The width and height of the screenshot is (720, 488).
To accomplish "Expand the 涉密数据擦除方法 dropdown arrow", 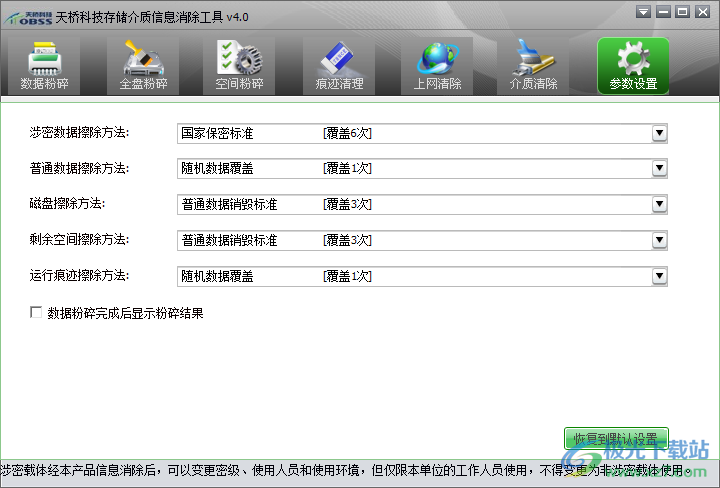I will tap(659, 133).
